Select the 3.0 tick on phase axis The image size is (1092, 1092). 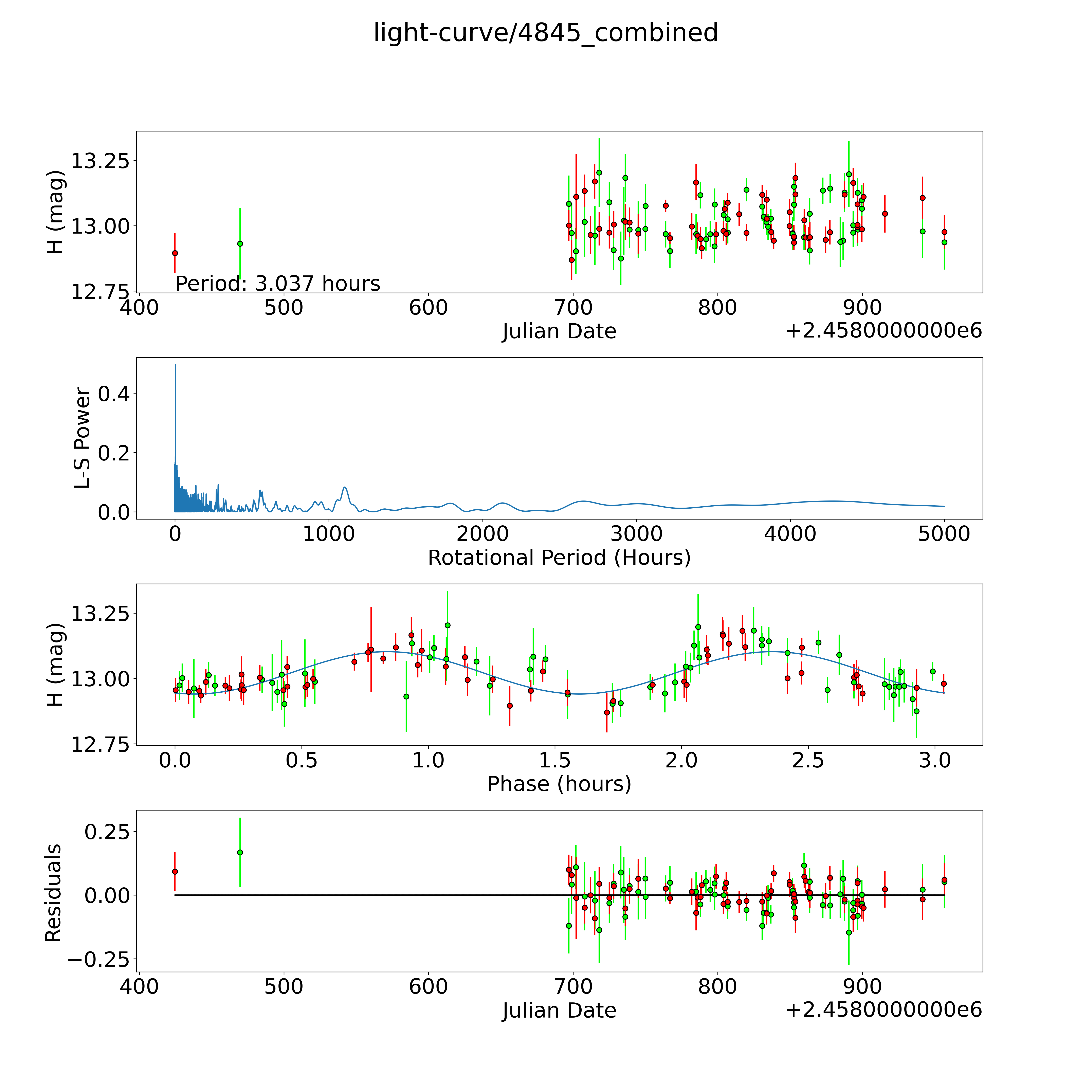(x=935, y=760)
